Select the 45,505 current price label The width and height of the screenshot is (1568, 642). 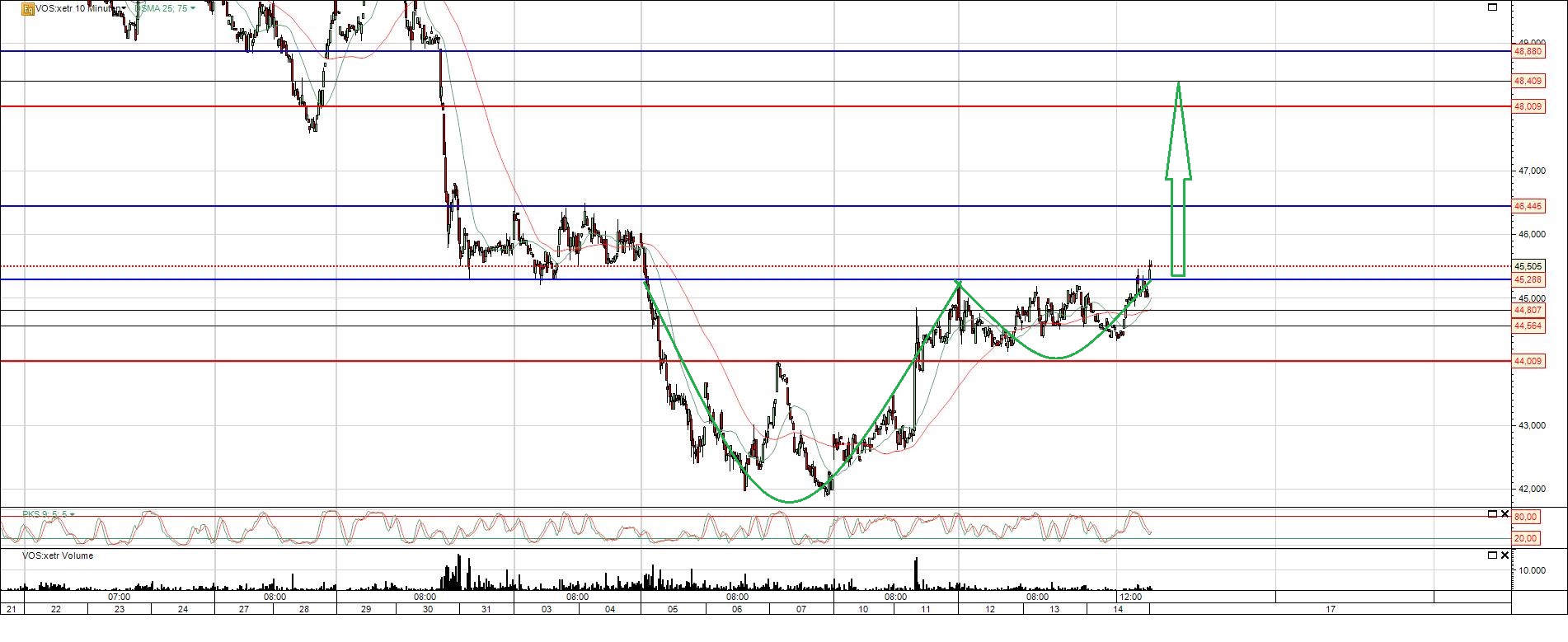[x=1528, y=266]
